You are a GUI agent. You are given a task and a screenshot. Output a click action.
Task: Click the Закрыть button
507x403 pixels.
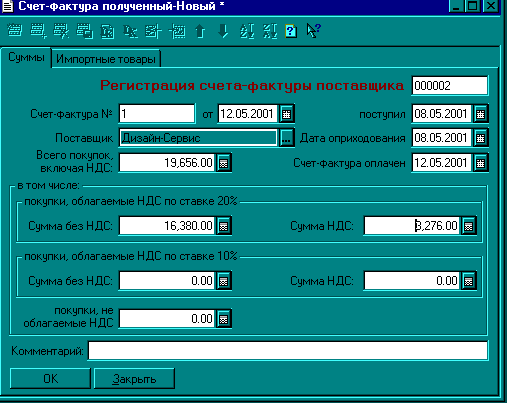134,379
